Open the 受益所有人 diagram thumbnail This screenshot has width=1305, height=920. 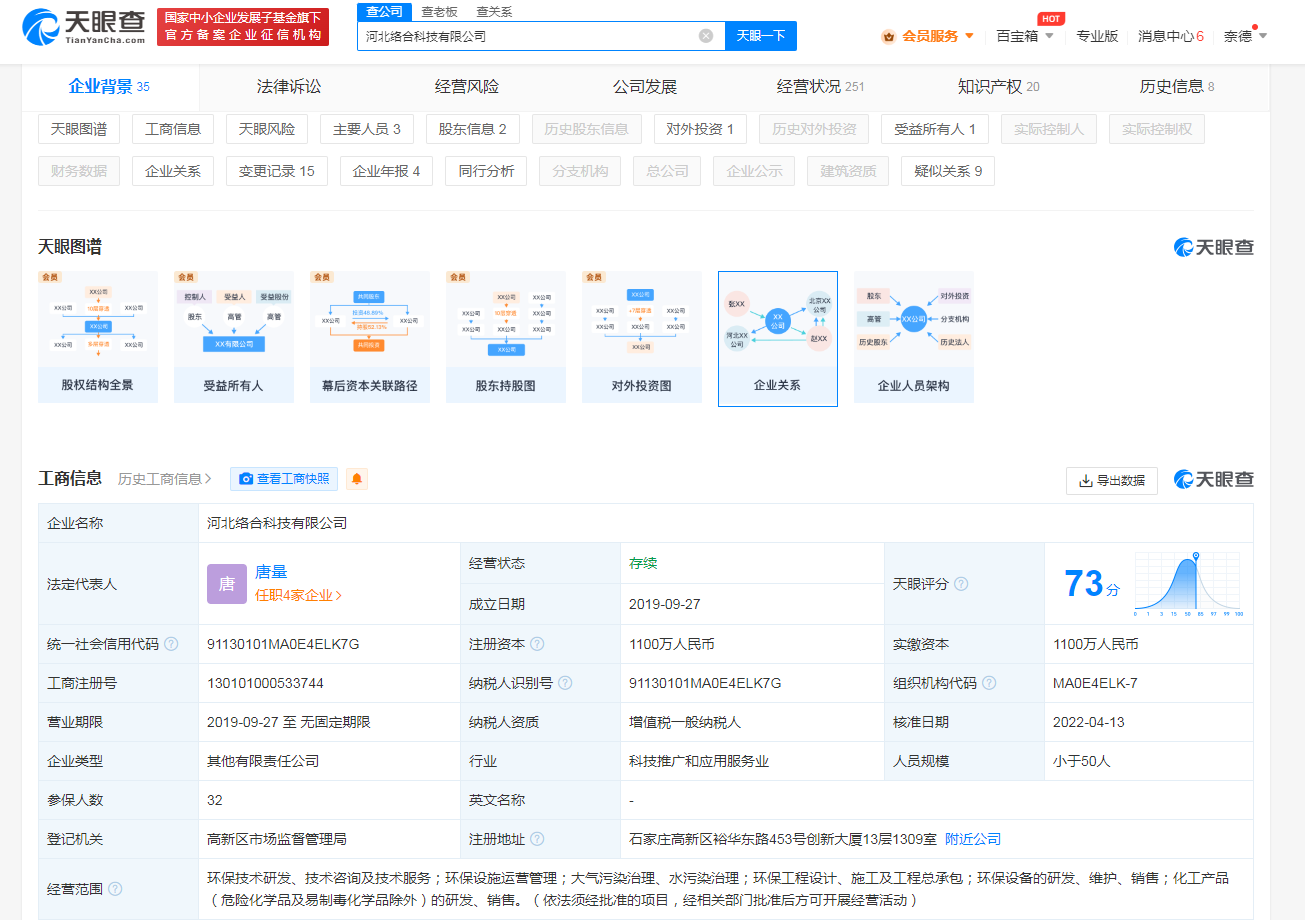(234, 337)
